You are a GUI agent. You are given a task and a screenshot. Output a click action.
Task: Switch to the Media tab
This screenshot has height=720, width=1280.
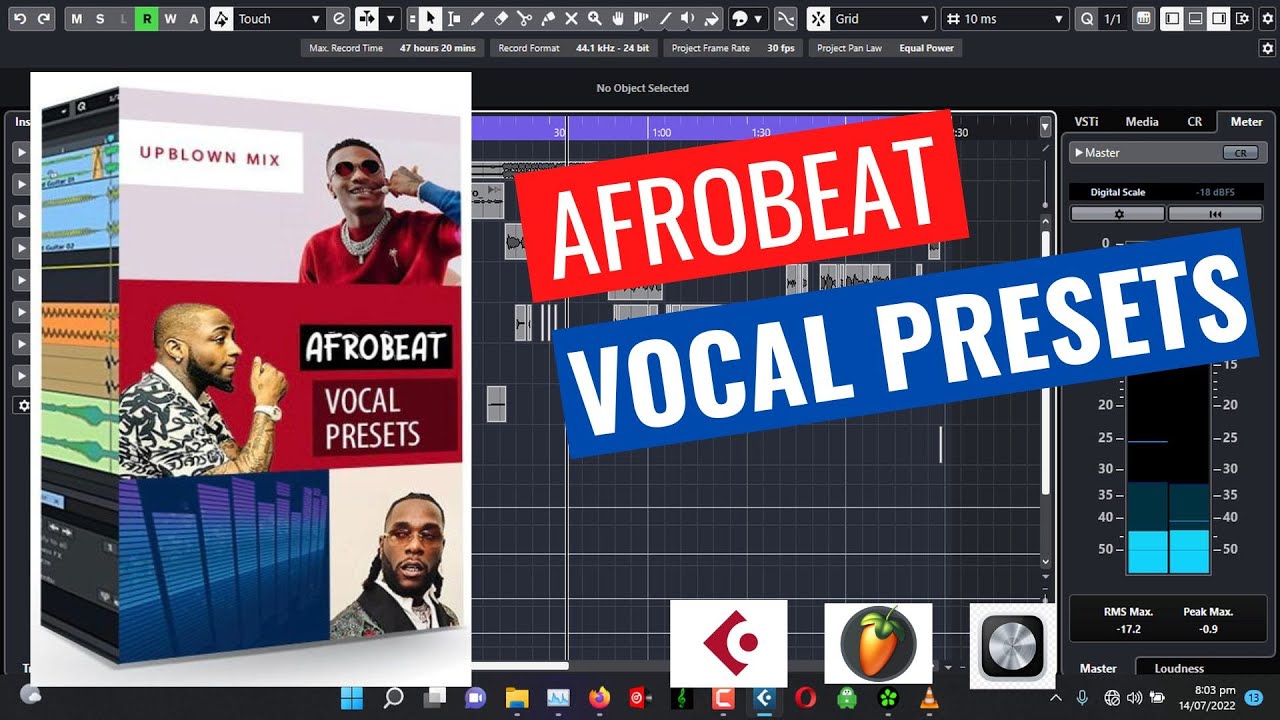(1142, 121)
